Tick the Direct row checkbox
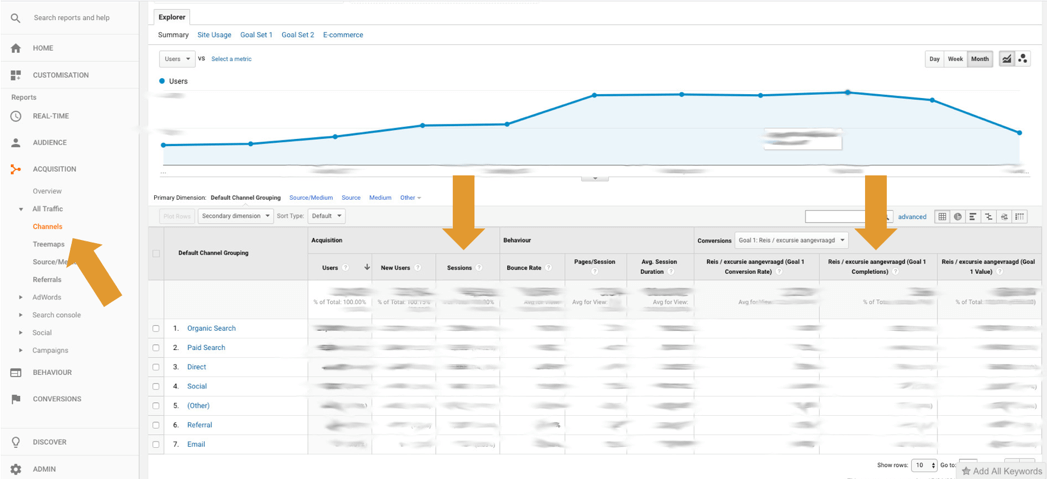Viewport: 1047px width, 479px height. [156, 367]
